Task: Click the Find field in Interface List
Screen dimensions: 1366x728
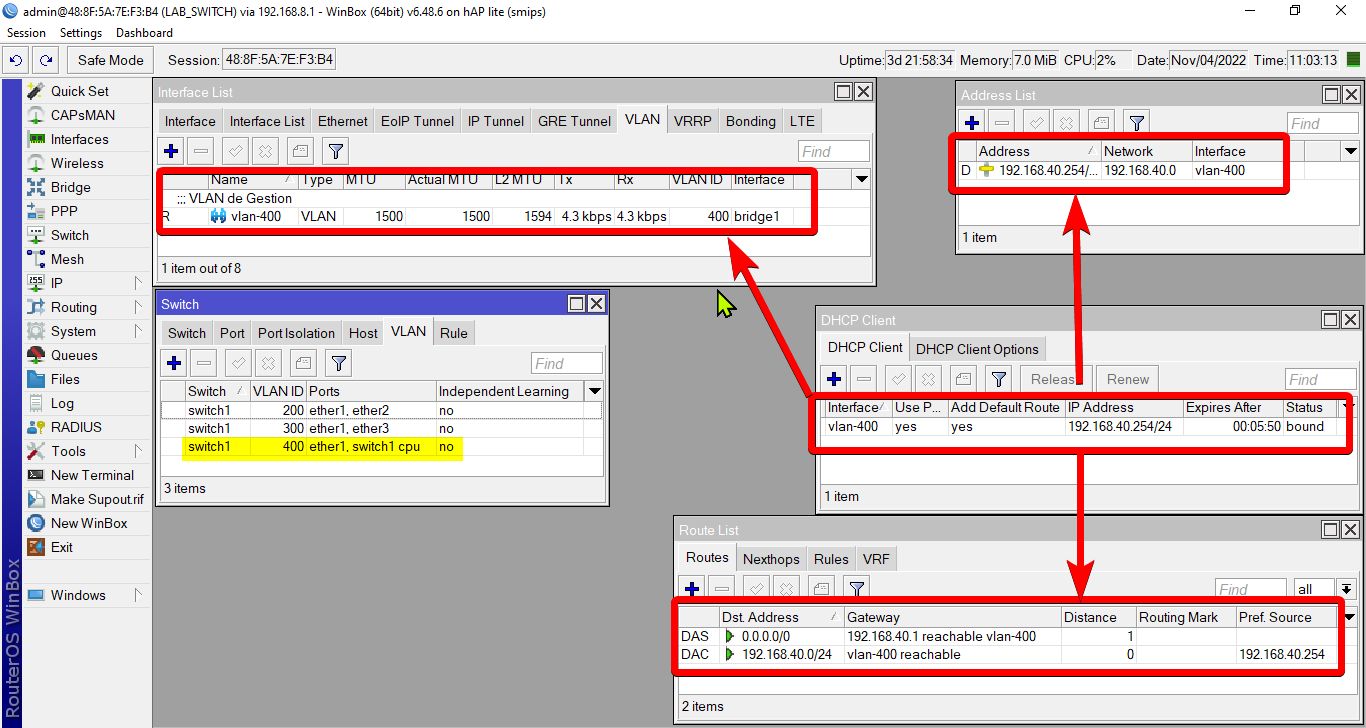Action: pos(833,151)
